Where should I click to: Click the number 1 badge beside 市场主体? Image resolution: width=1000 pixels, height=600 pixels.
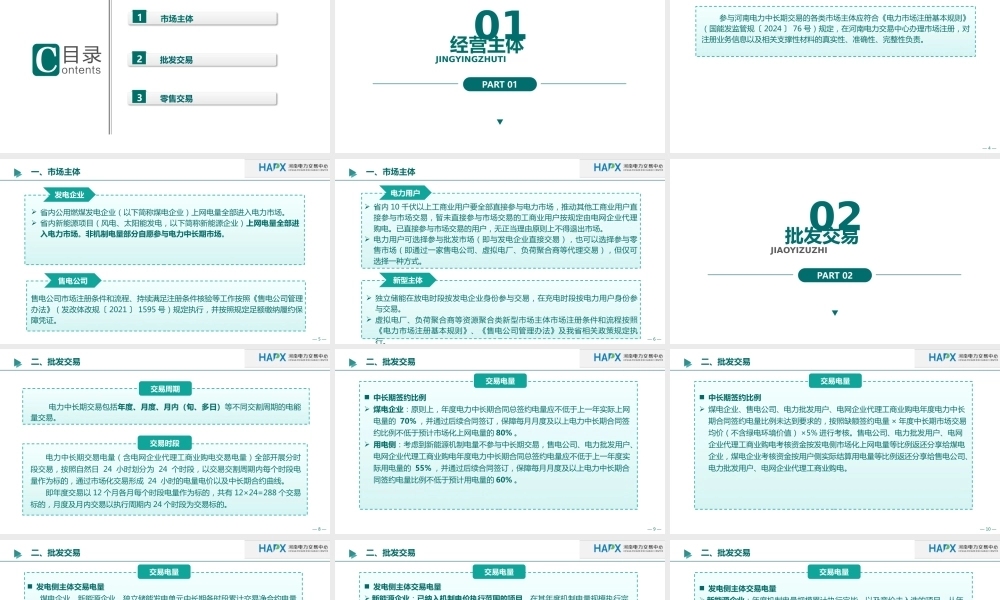(139, 17)
